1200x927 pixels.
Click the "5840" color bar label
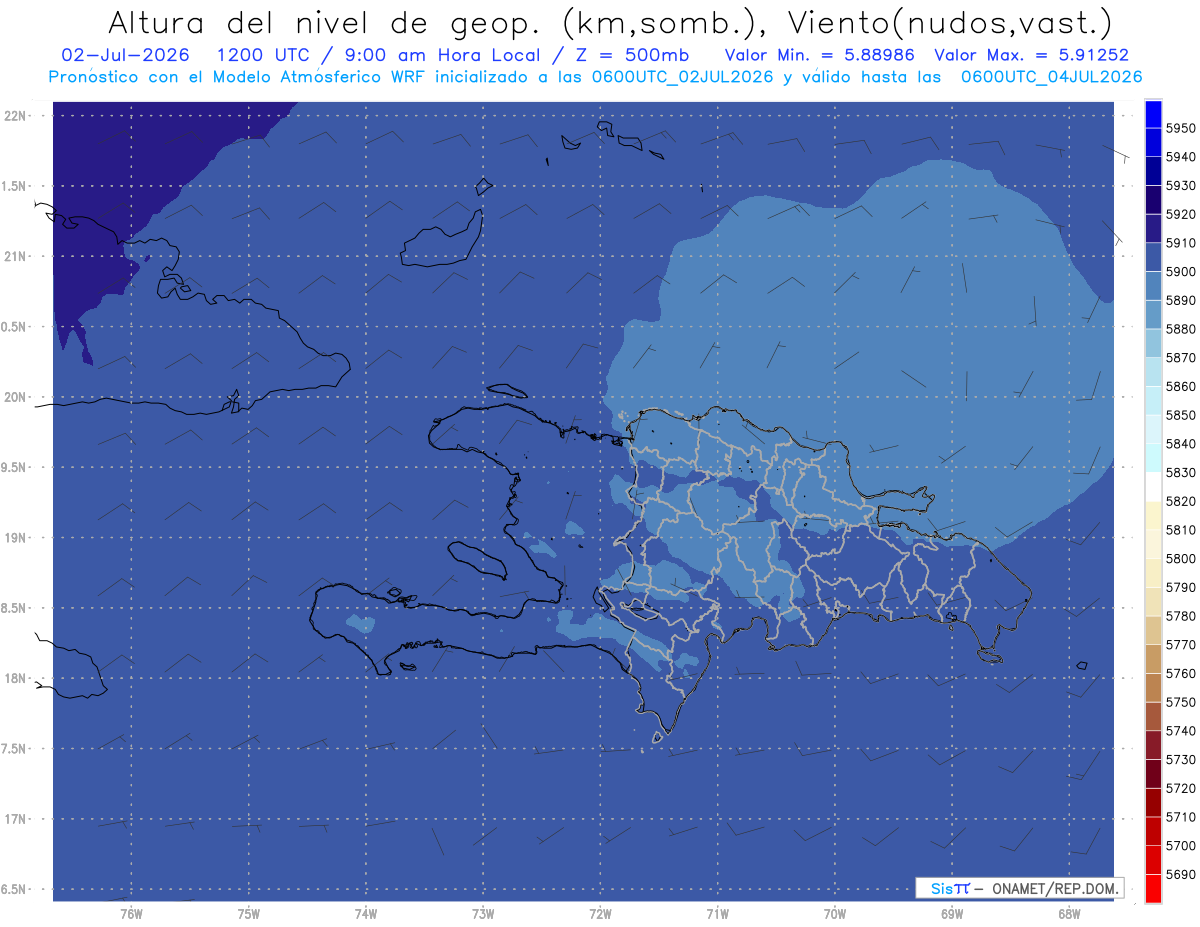[x=1181, y=443]
